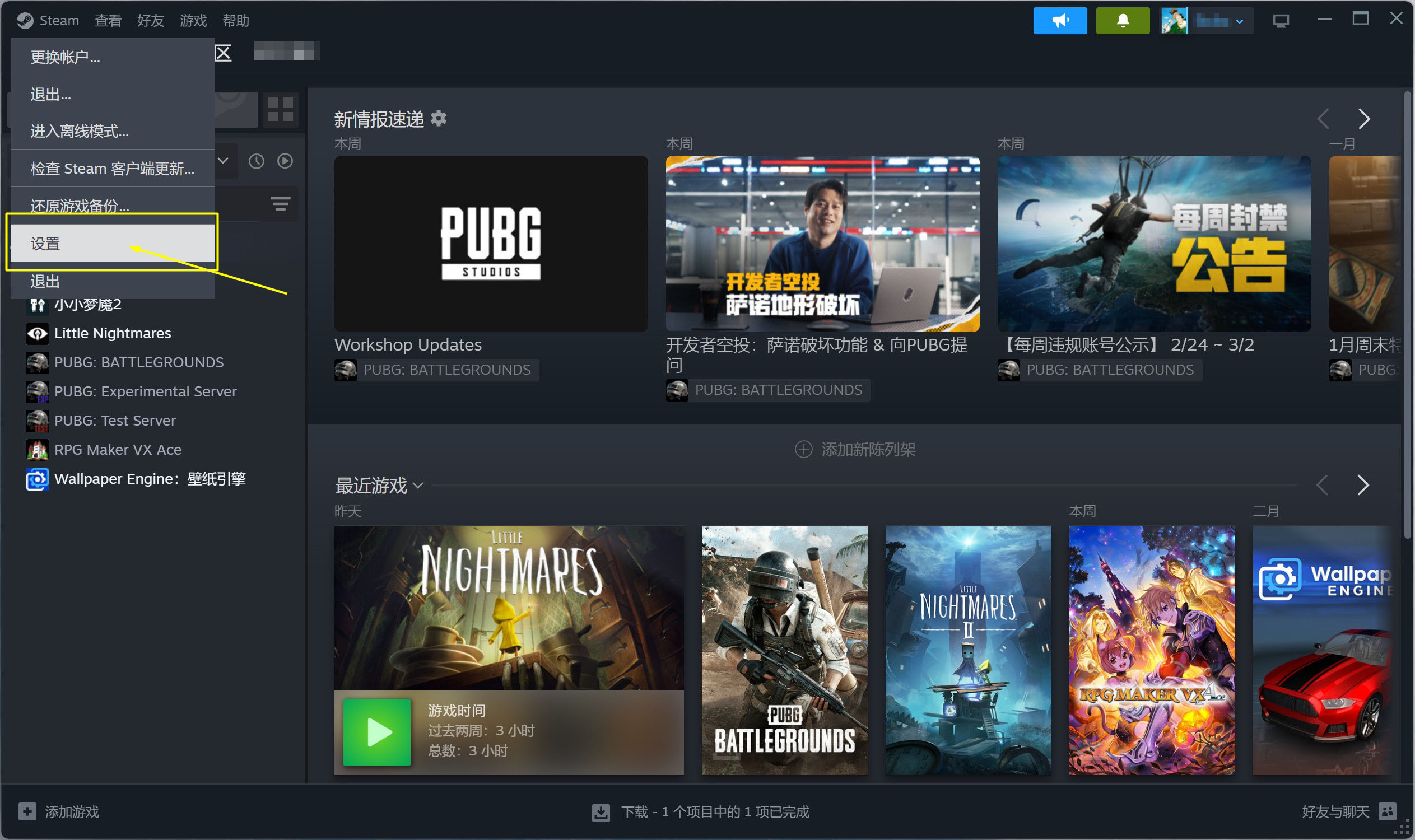The image size is (1415, 840).
Task: Open 开发者空投 news thumbnail
Action: (x=822, y=244)
